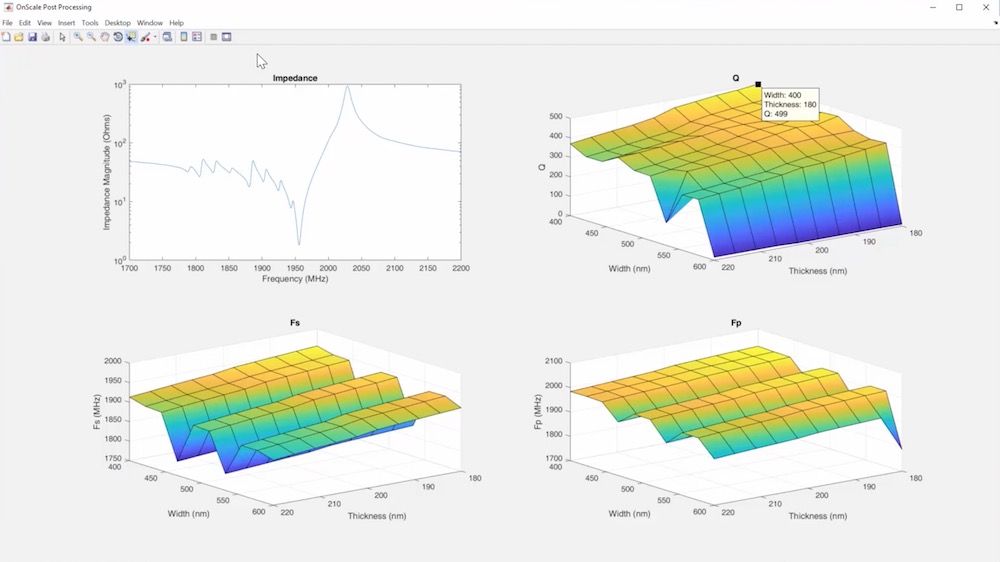Click the Print Figure icon
The image size is (1000, 562).
click(x=45, y=37)
